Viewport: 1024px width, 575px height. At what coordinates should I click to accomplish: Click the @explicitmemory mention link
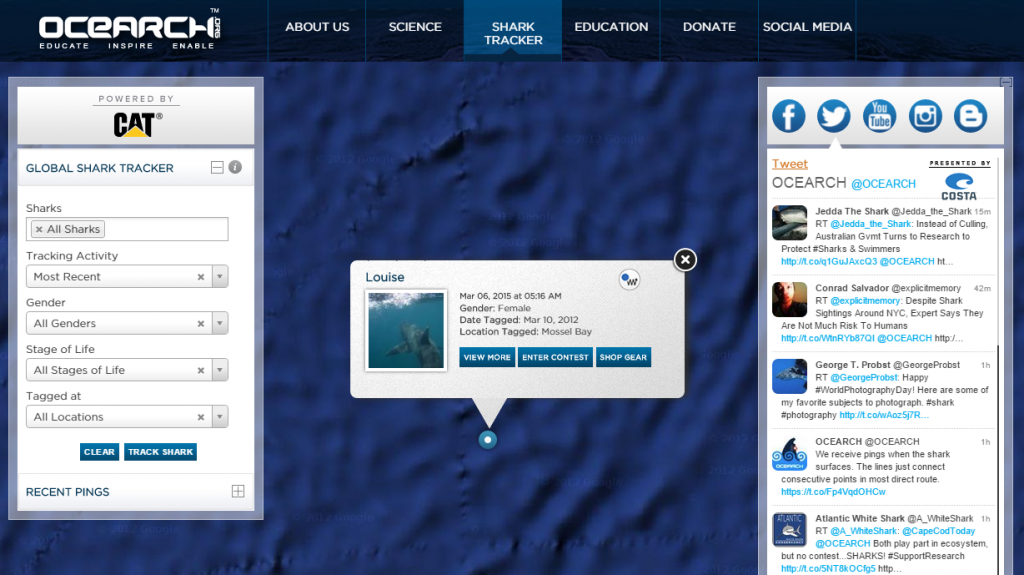click(865, 301)
